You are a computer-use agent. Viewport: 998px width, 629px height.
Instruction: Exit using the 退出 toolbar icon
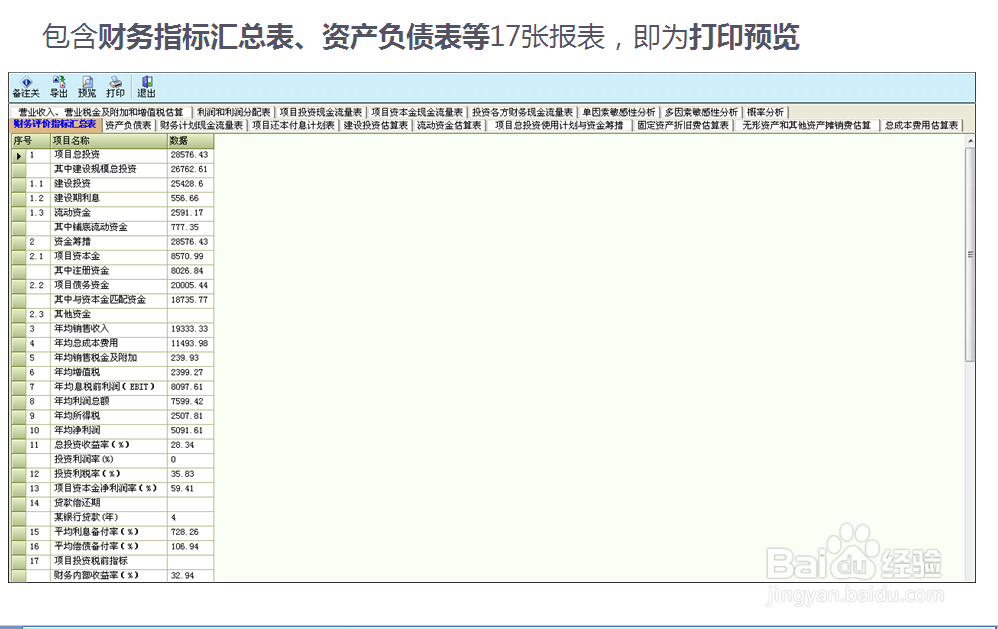(147, 84)
